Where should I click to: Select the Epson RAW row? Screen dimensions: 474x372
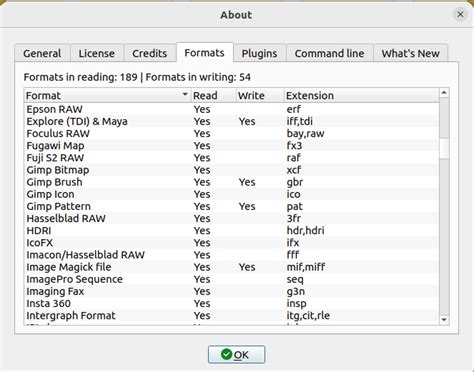[x=232, y=109]
